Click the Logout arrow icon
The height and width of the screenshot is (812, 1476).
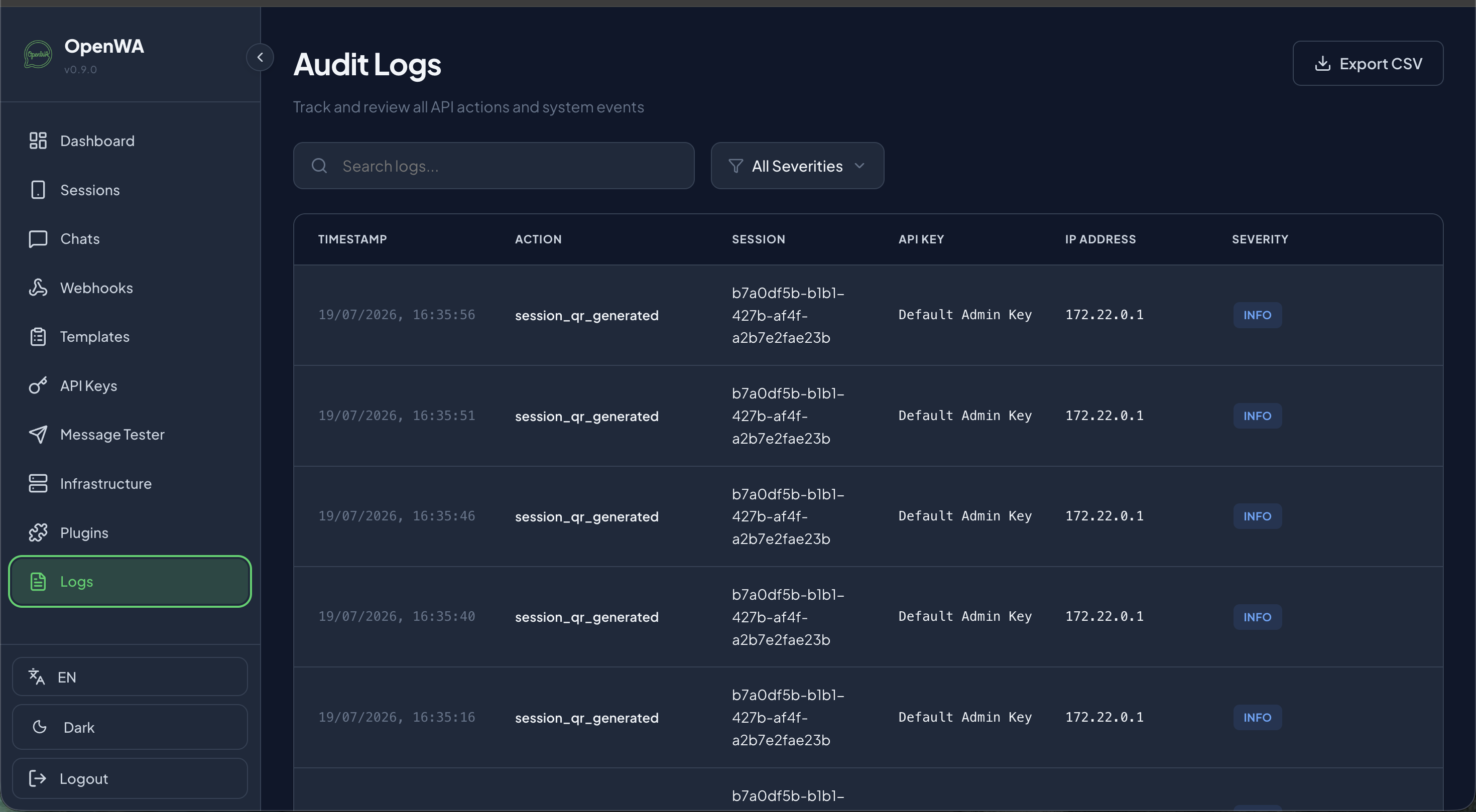pyautogui.click(x=37, y=778)
